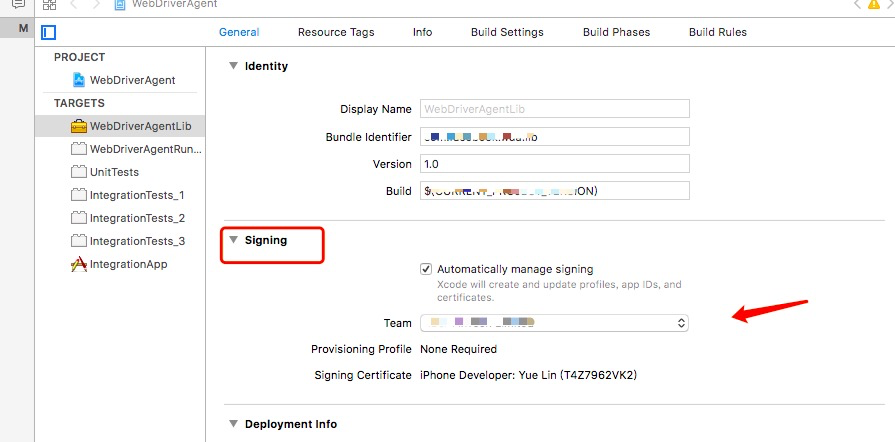
Task: Click the UnitTests target bundle icon
Action: click(x=79, y=172)
